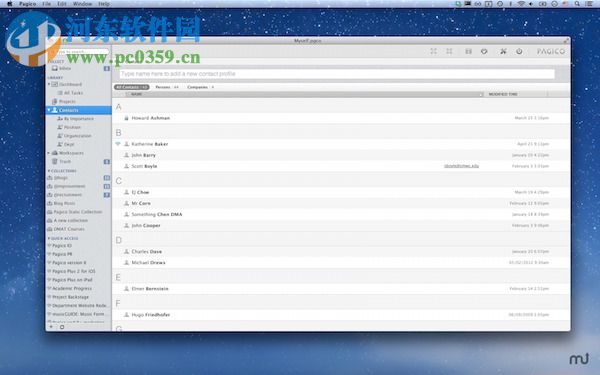Select By Importance contact grouping
Screen dimensions: 600x375
tap(79, 119)
